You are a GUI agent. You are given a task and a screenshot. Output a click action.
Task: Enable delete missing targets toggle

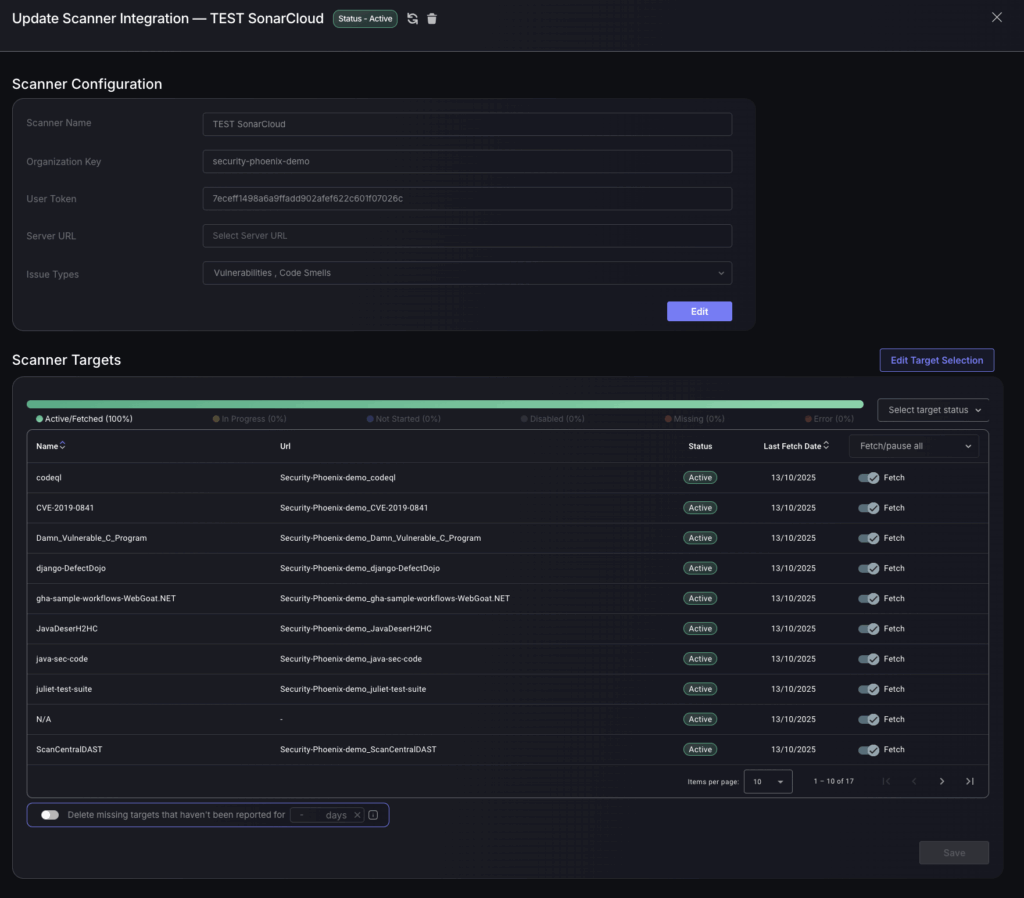pyautogui.click(x=50, y=815)
